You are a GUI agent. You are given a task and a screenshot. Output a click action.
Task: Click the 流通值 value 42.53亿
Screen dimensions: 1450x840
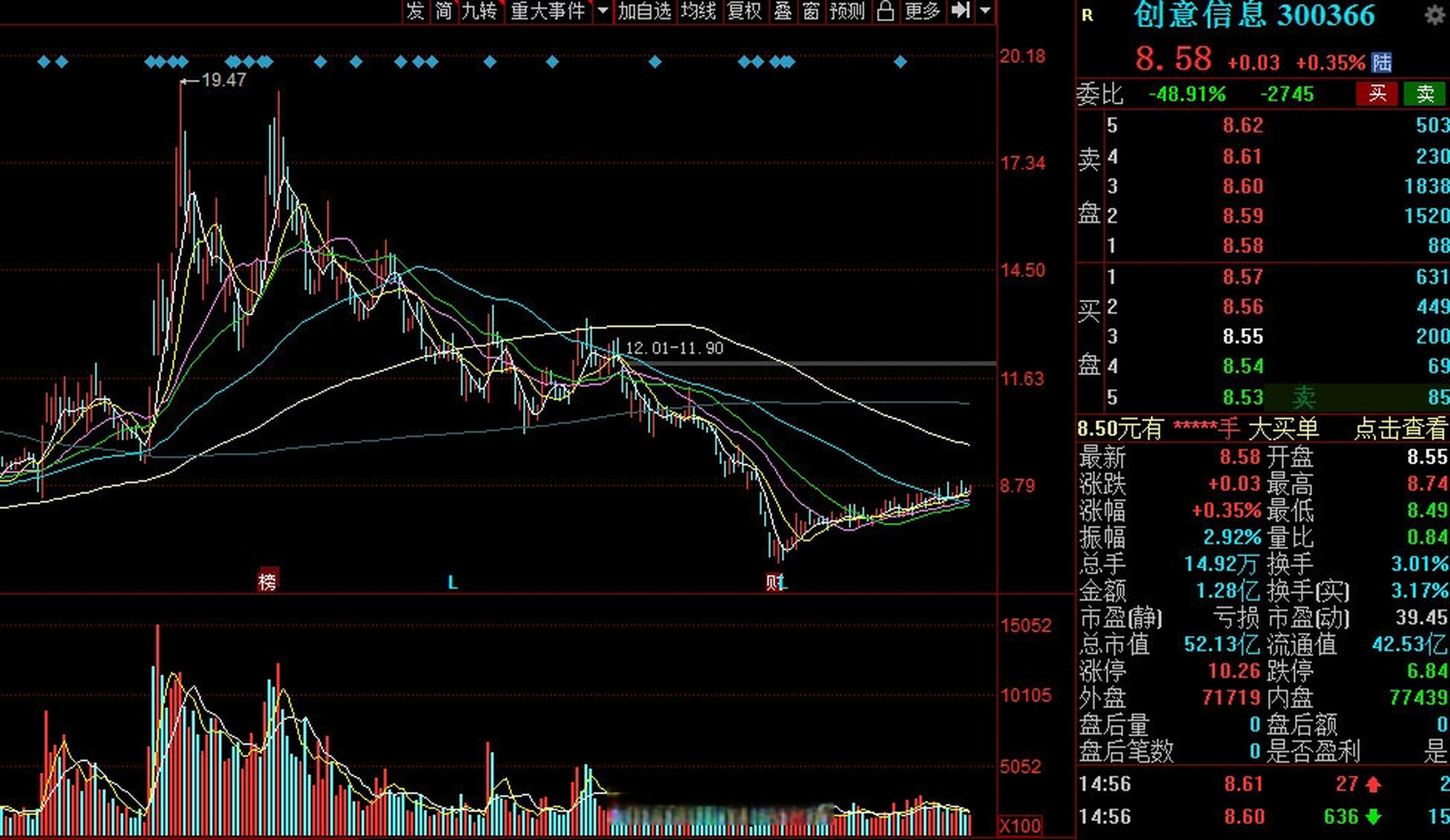pyautogui.click(x=1410, y=644)
